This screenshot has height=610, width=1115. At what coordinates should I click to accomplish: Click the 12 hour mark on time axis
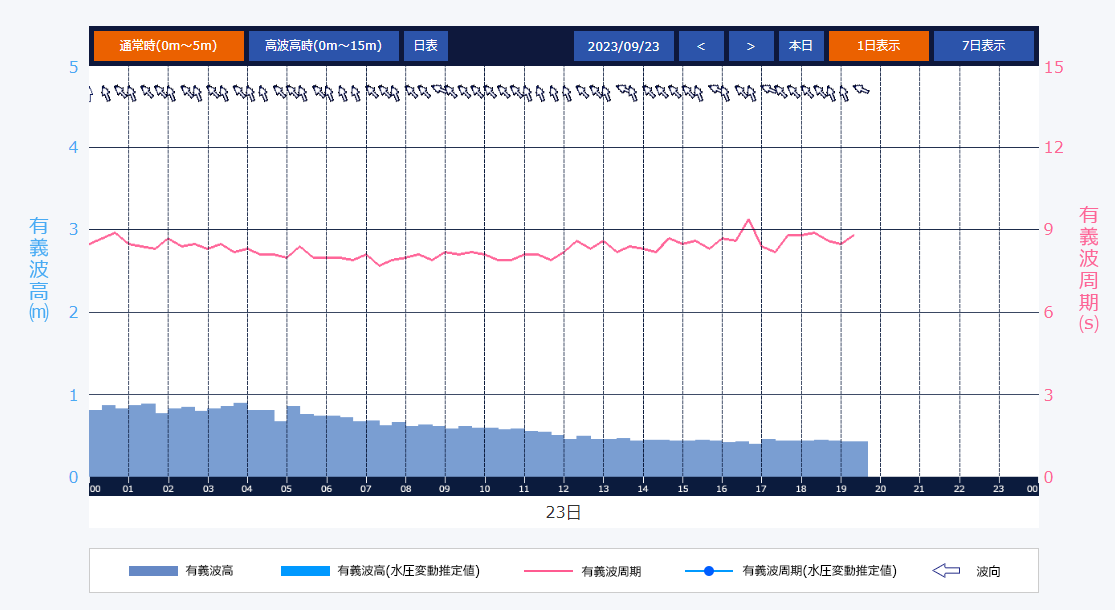(564, 488)
